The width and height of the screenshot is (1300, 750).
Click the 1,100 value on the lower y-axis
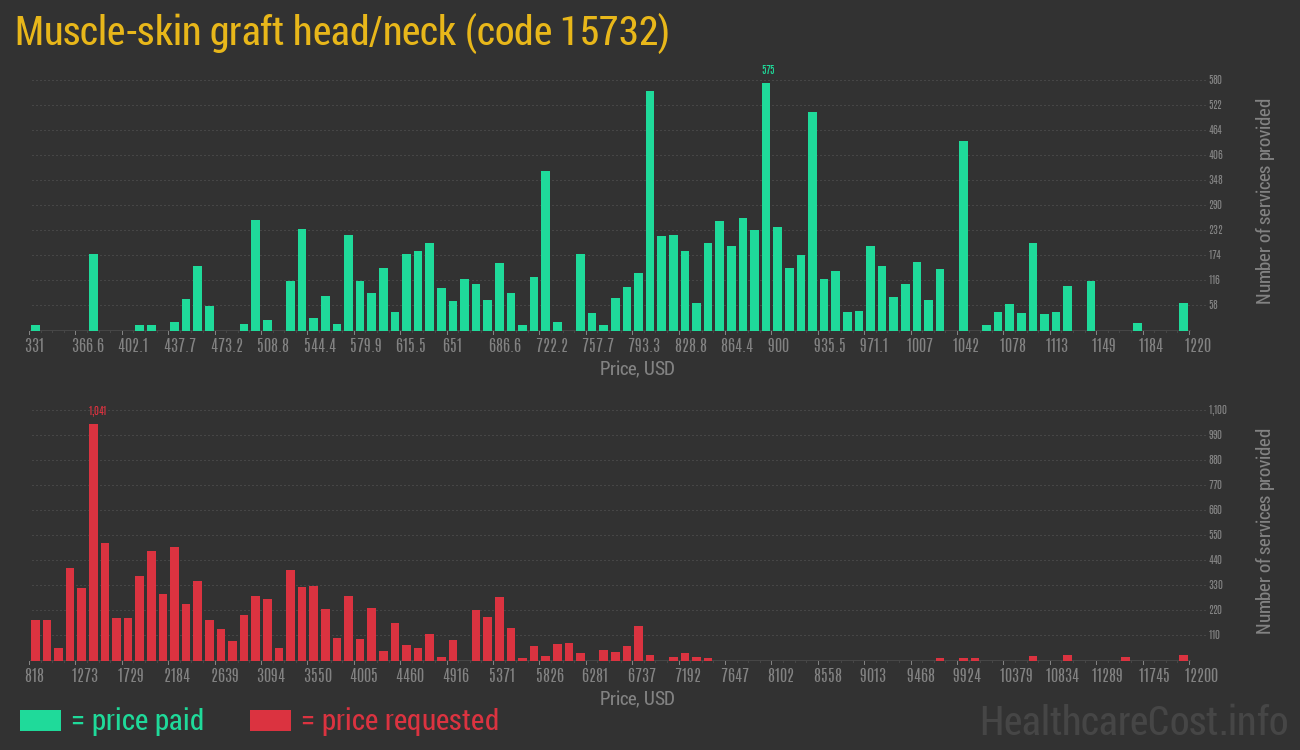coord(1217,410)
